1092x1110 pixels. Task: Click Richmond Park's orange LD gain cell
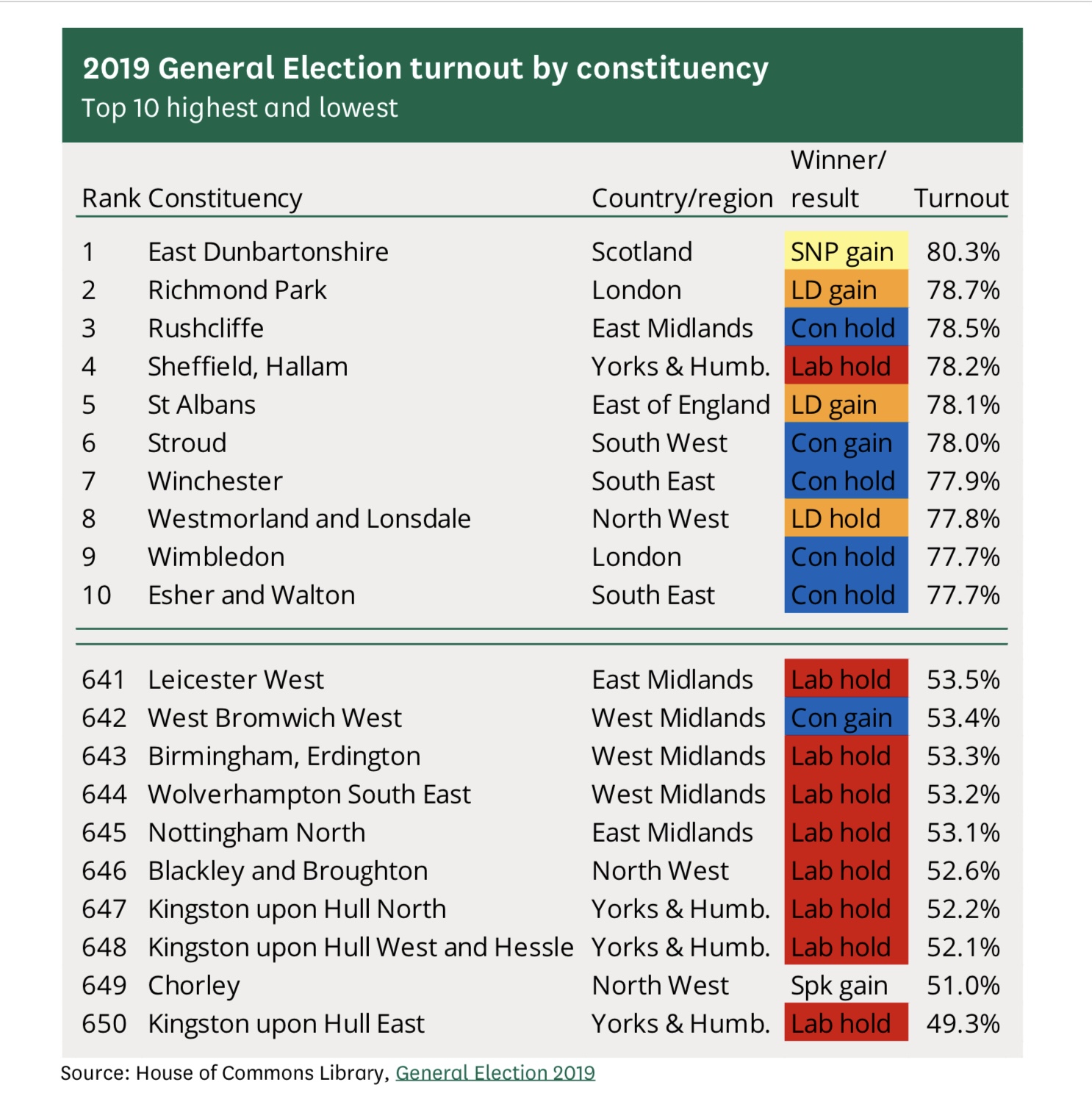846,290
